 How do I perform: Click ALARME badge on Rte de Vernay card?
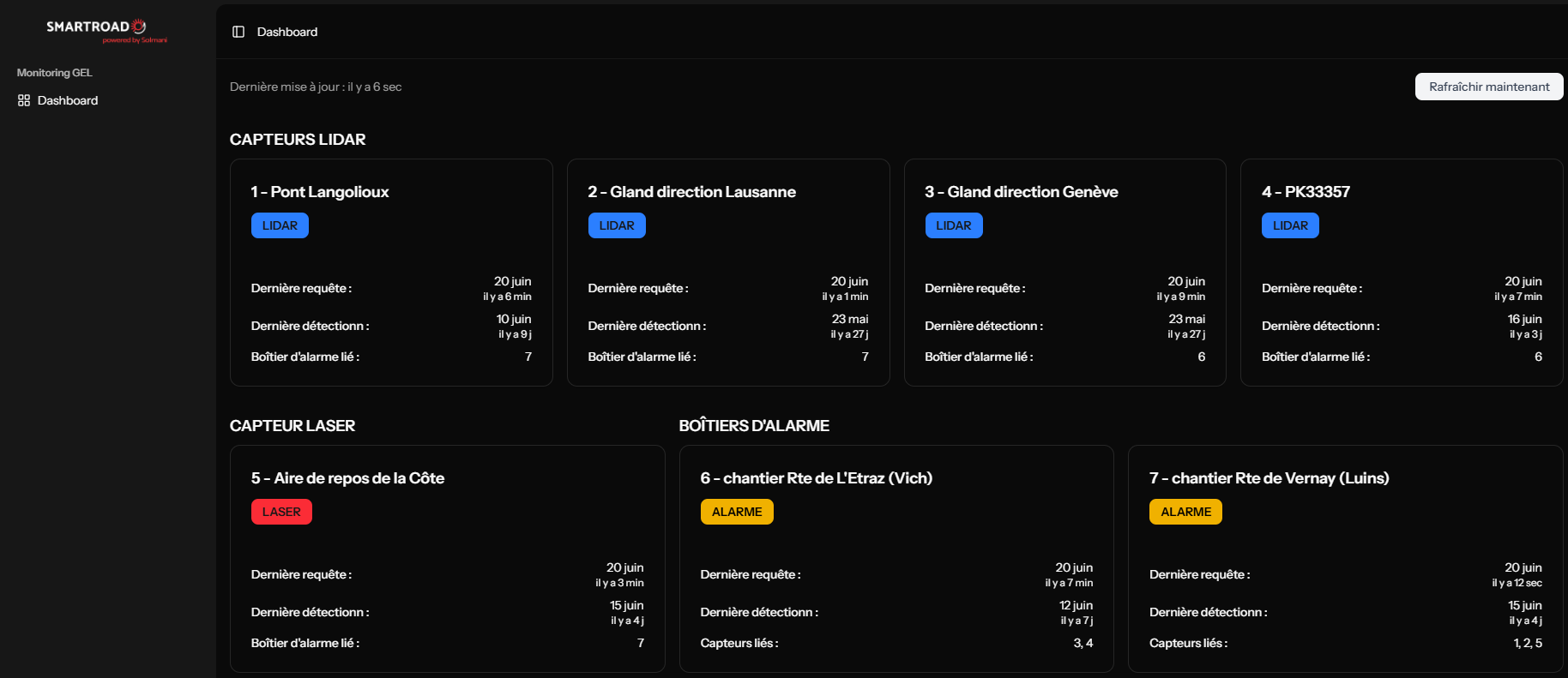point(1185,512)
